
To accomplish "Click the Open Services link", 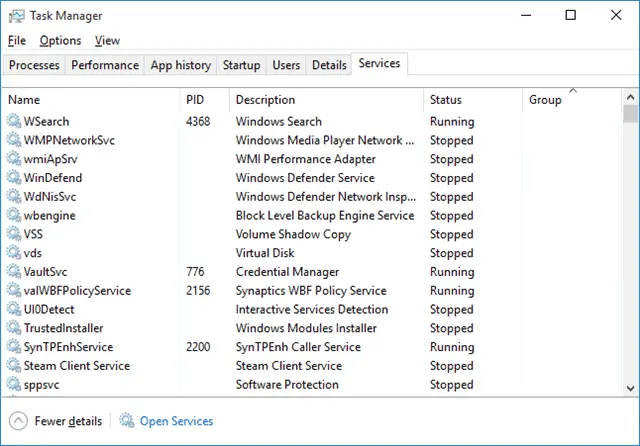I will [176, 421].
